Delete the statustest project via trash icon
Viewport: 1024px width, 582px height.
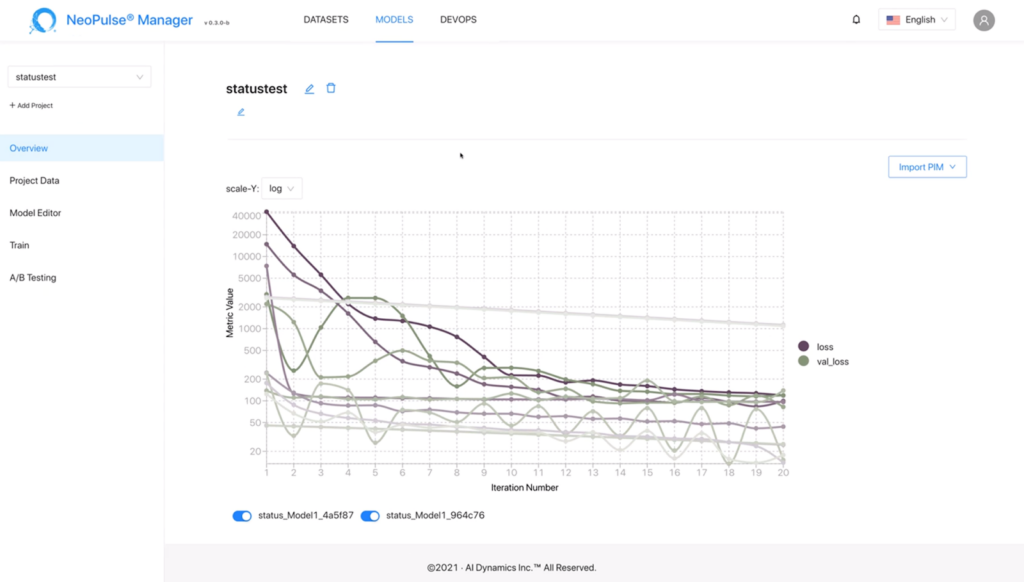tap(331, 88)
